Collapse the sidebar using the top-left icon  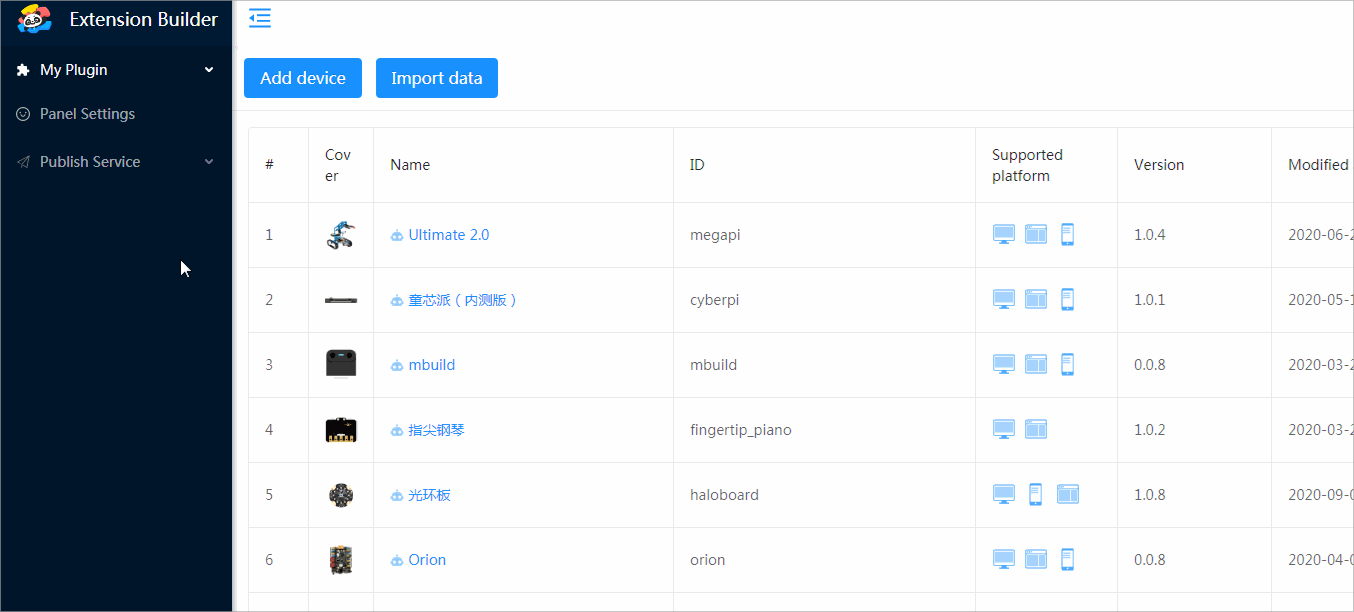click(x=259, y=18)
